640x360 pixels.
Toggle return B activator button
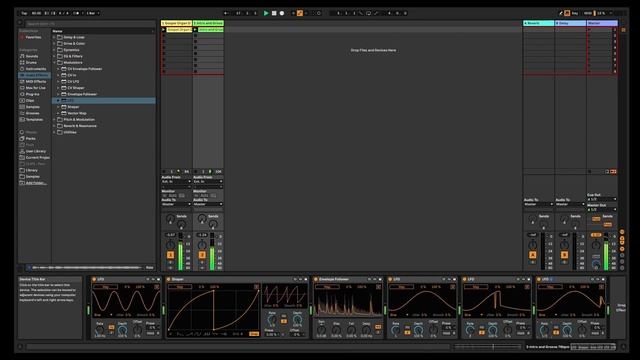pyautogui.click(x=564, y=255)
